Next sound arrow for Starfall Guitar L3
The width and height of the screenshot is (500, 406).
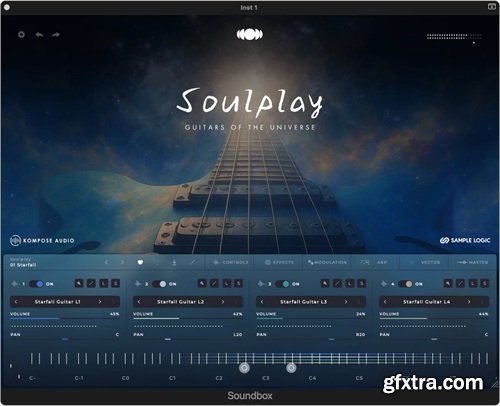coord(346,302)
